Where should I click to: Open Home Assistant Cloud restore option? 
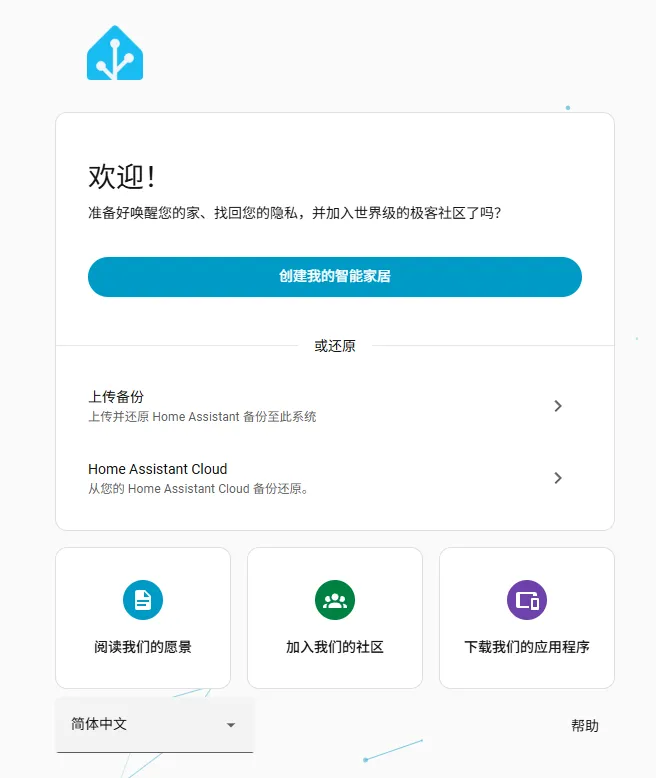click(334, 478)
